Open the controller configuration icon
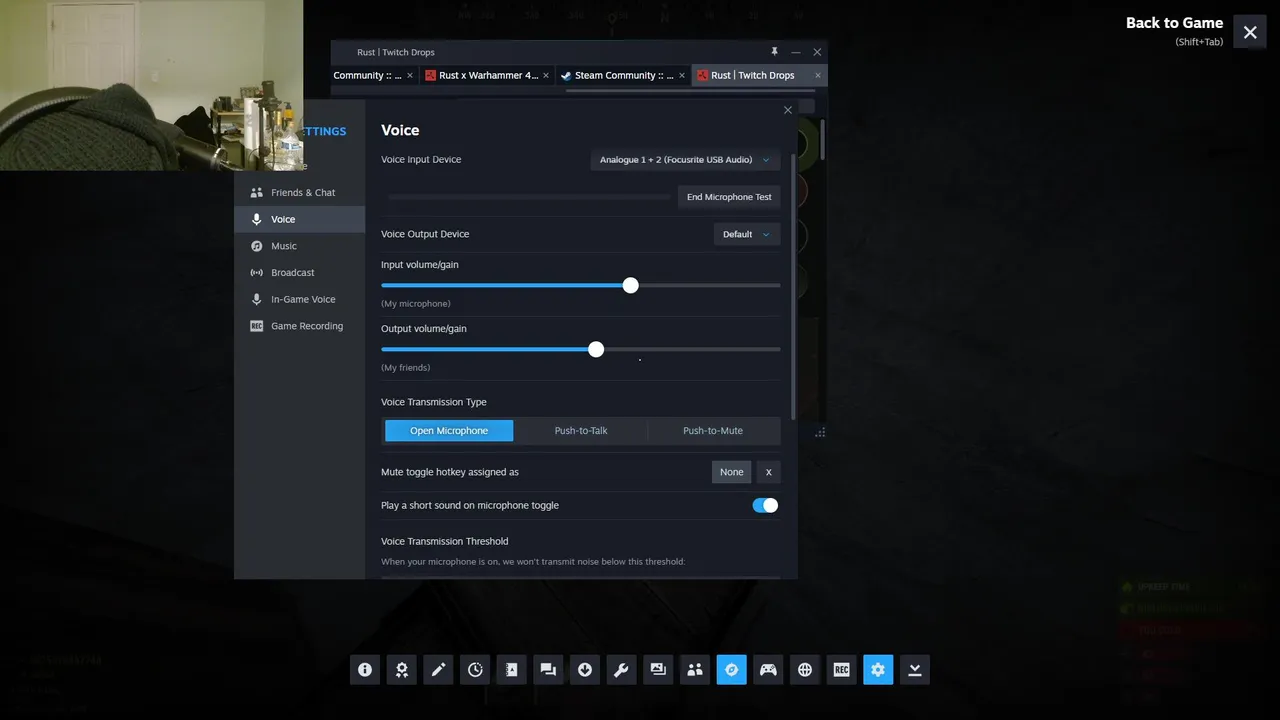The image size is (1280, 720). (768, 670)
